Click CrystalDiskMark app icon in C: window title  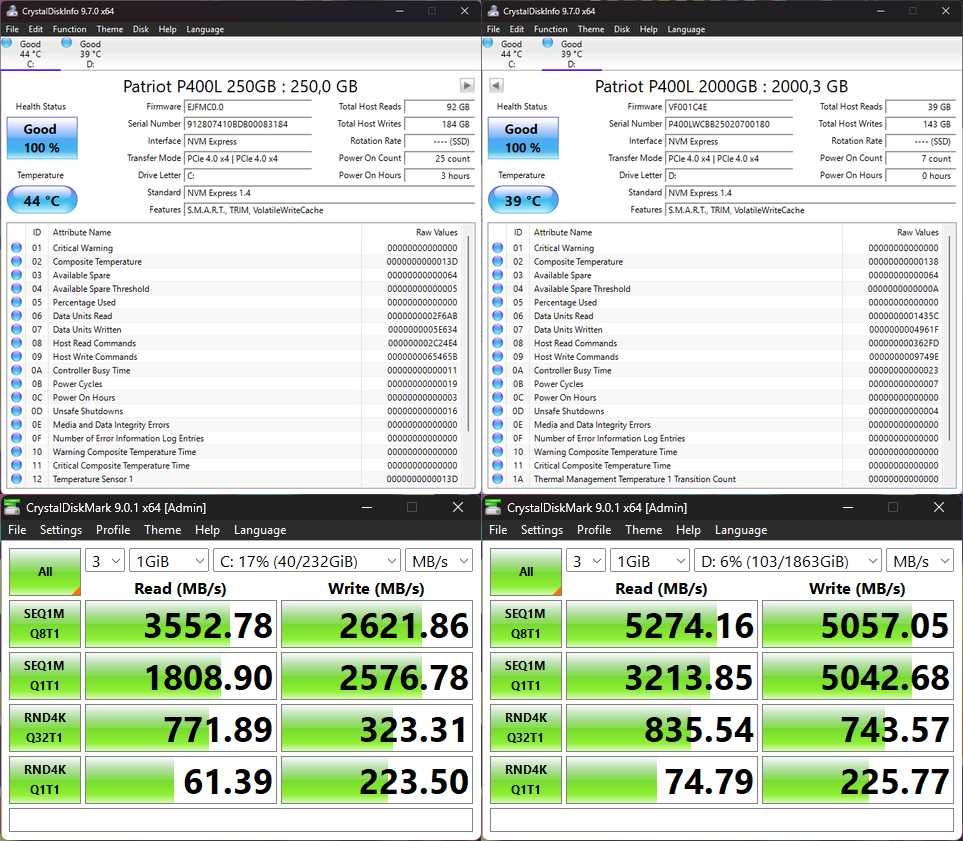(x=12, y=507)
